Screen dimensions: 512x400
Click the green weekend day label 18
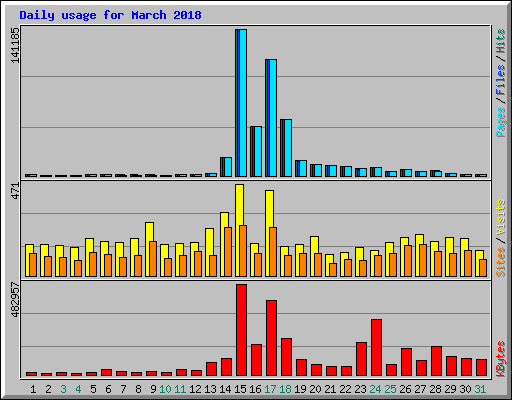coord(285,389)
